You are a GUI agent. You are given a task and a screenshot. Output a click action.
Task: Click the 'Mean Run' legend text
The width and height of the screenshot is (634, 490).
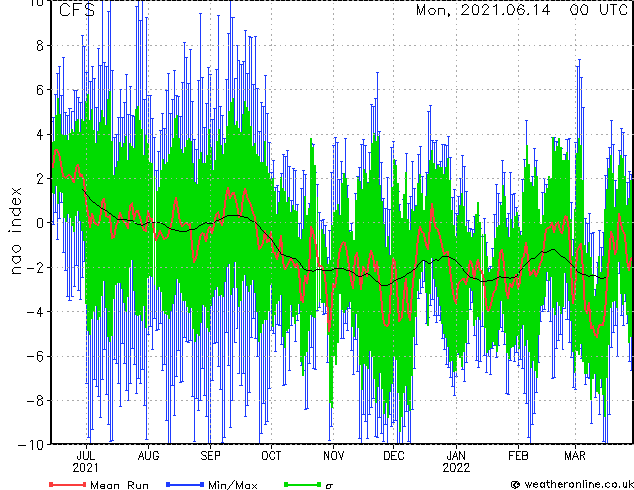tap(119, 485)
